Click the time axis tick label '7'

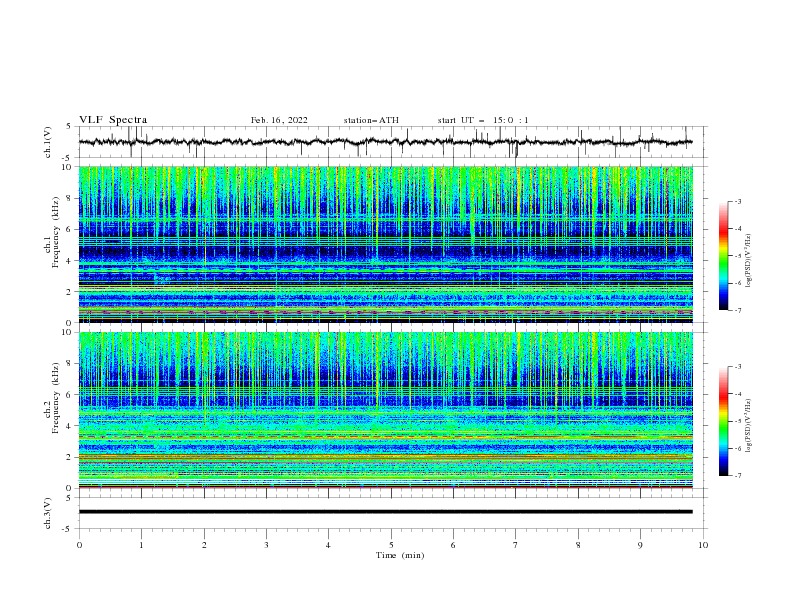tap(516, 545)
